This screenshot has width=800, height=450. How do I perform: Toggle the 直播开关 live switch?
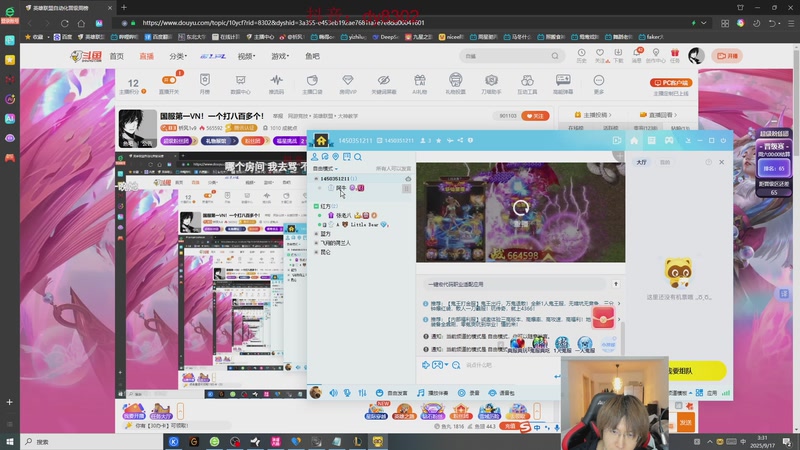click(169, 81)
